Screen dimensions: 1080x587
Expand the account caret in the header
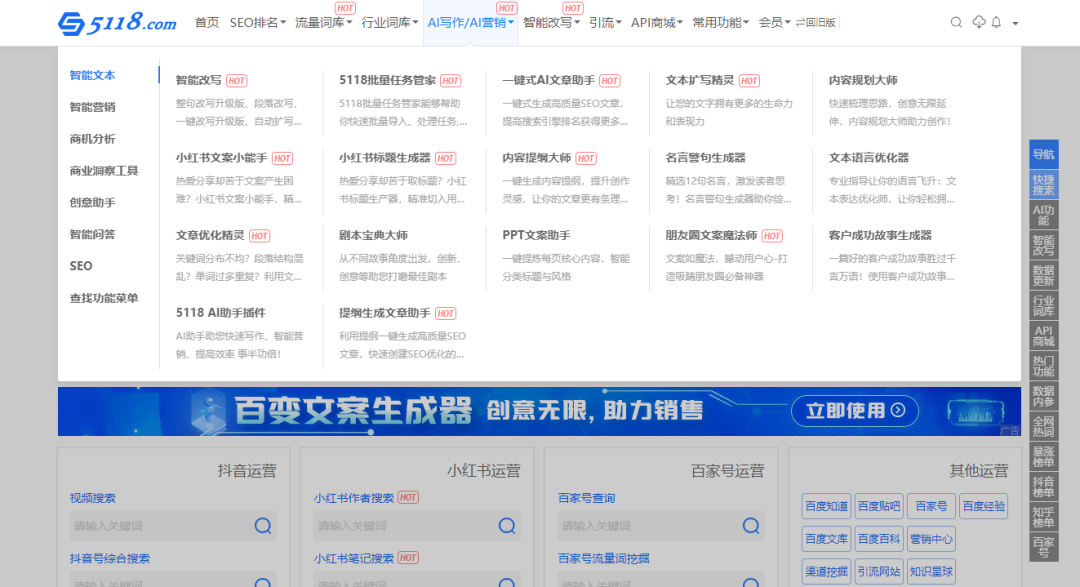tap(1015, 23)
